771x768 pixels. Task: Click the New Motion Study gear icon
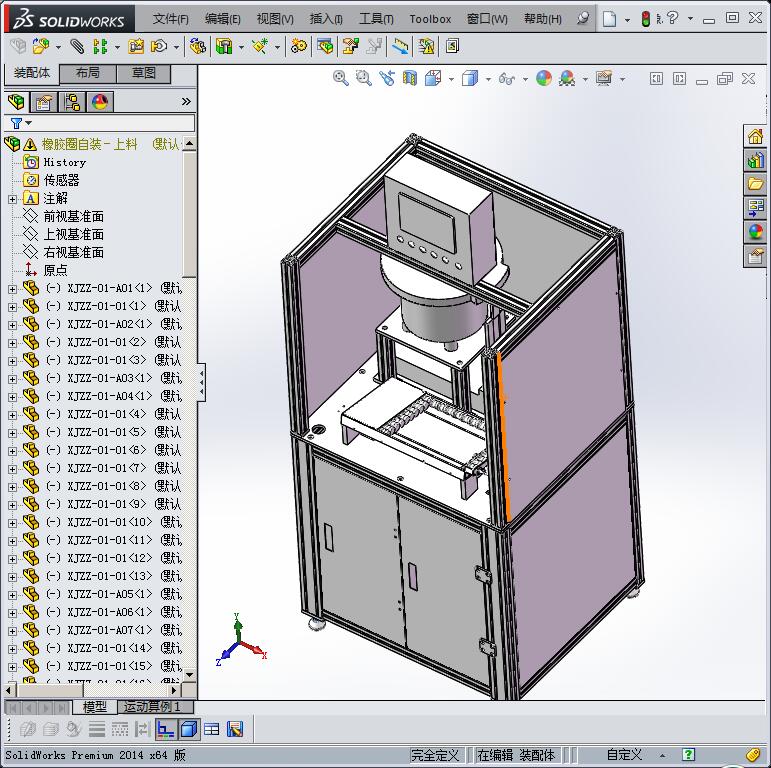(298, 47)
